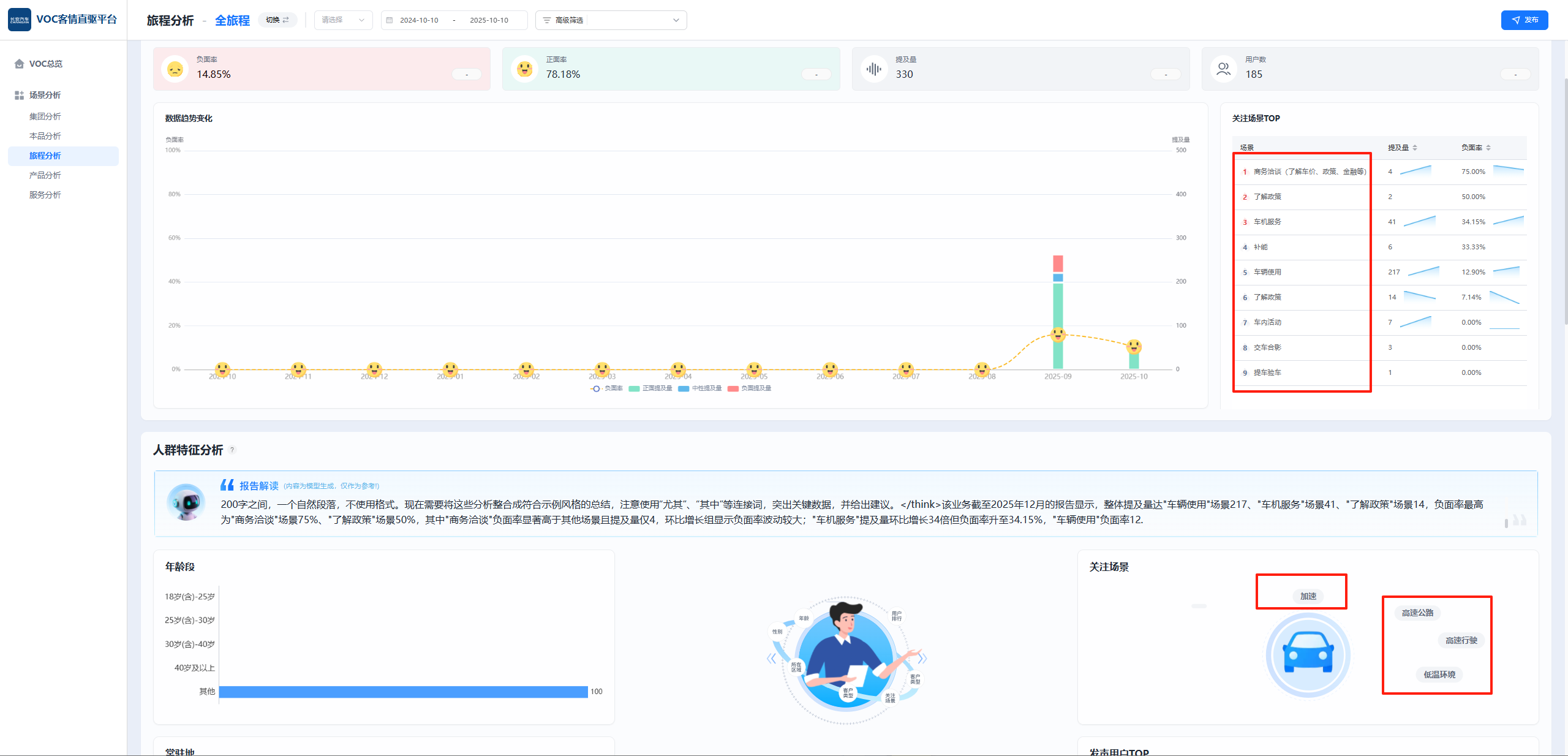Click the 发布 paper-plane button

(1524, 20)
